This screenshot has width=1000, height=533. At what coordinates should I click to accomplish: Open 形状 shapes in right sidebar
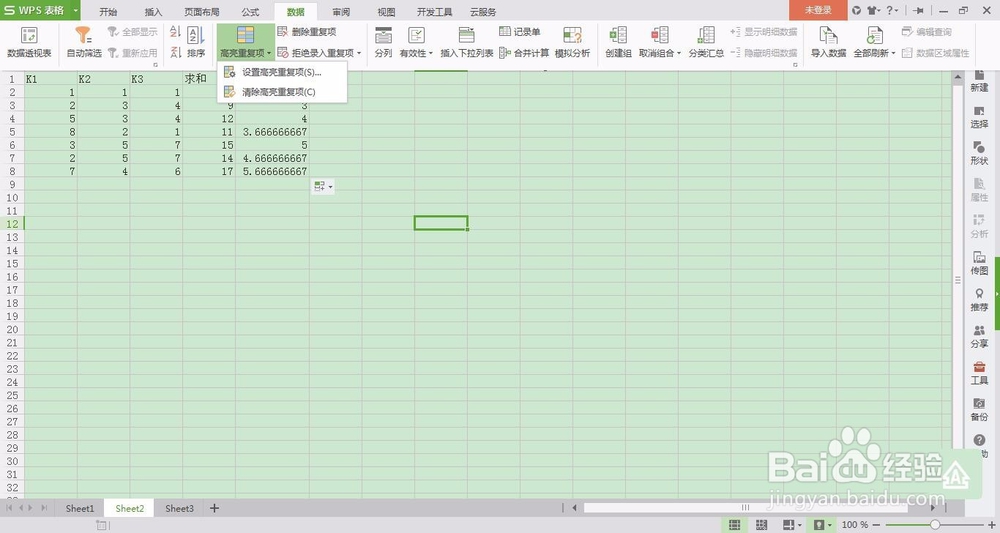coord(979,153)
